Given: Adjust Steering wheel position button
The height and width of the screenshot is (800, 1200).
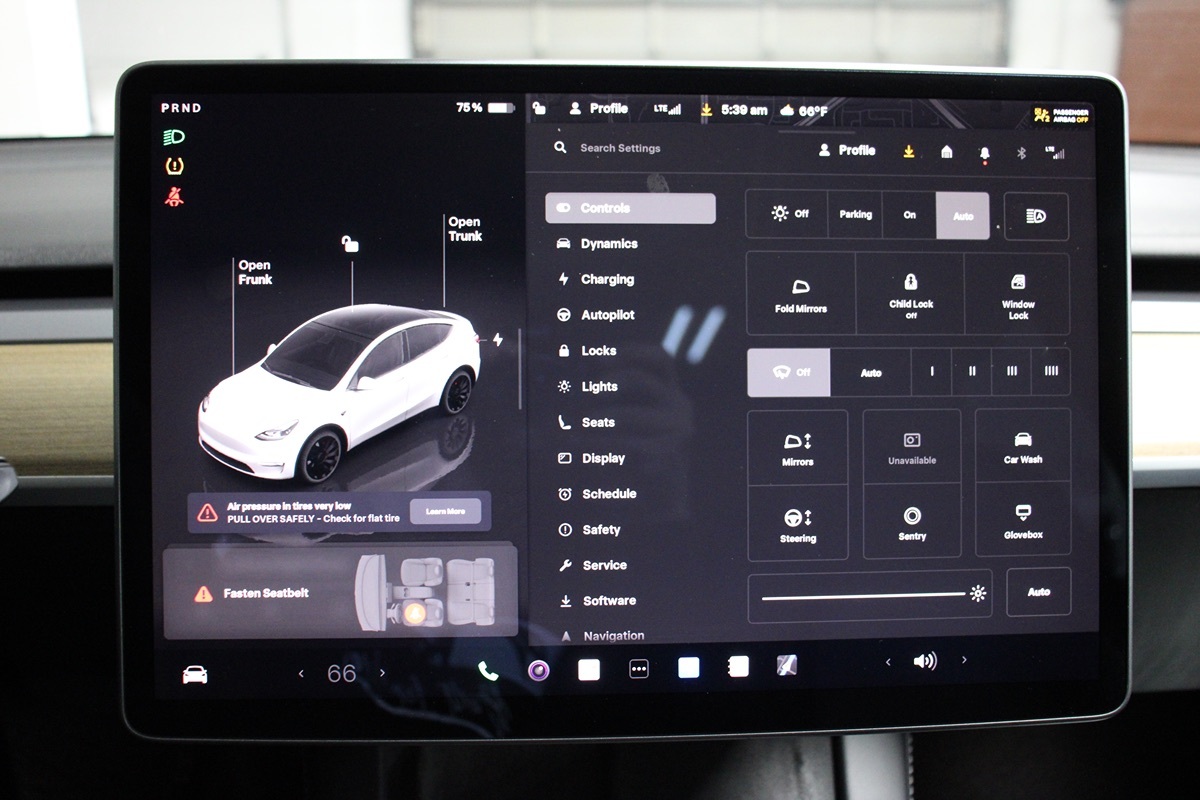Looking at the screenshot, I should point(798,523).
